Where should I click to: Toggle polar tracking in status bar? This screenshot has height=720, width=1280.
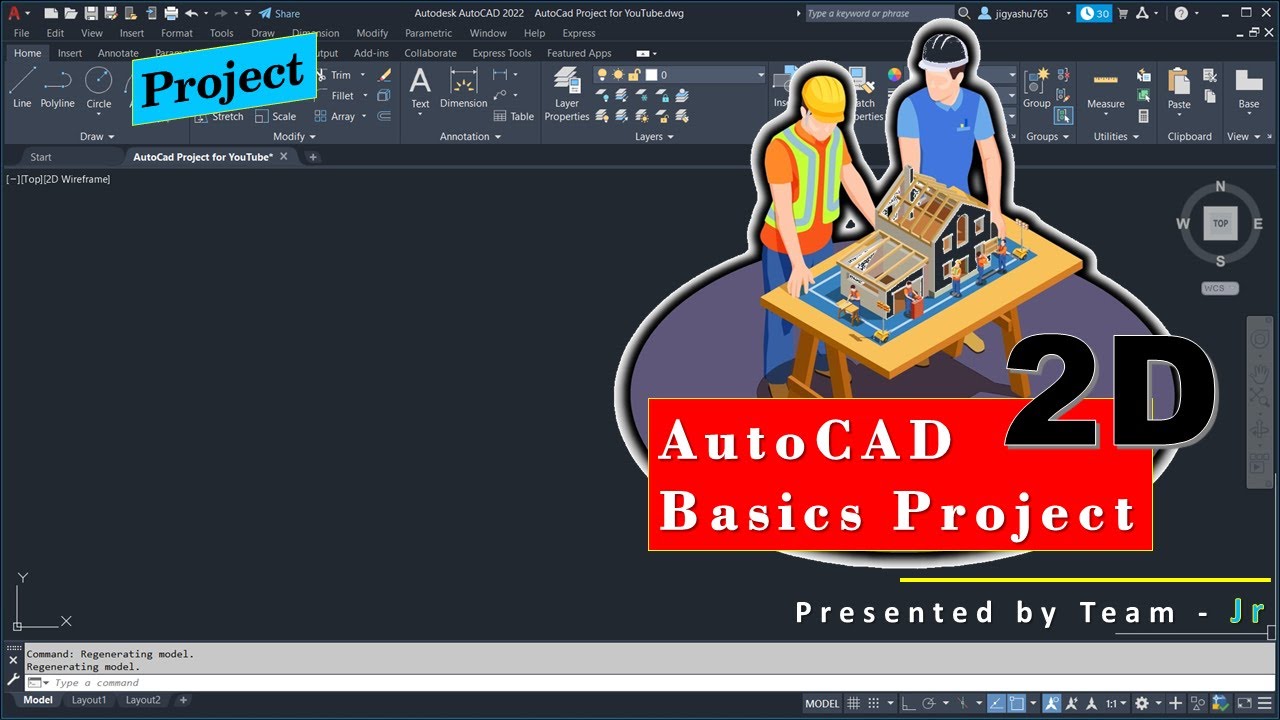tap(929, 703)
